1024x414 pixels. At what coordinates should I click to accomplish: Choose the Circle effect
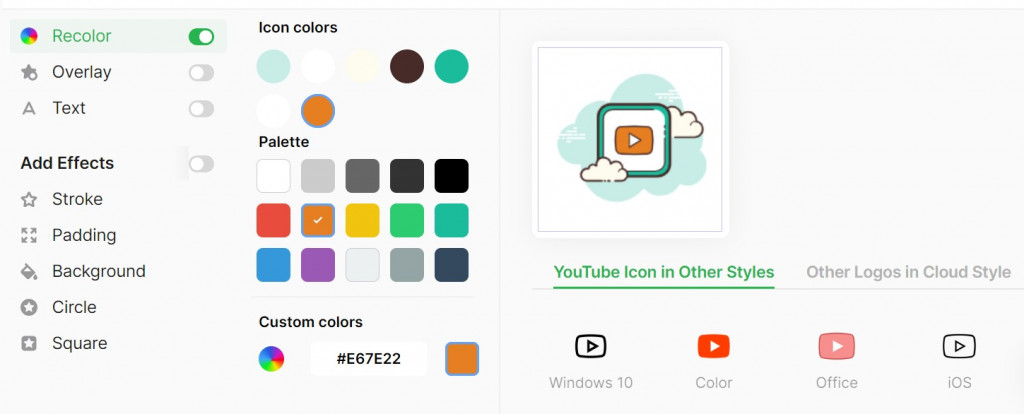[x=74, y=307]
